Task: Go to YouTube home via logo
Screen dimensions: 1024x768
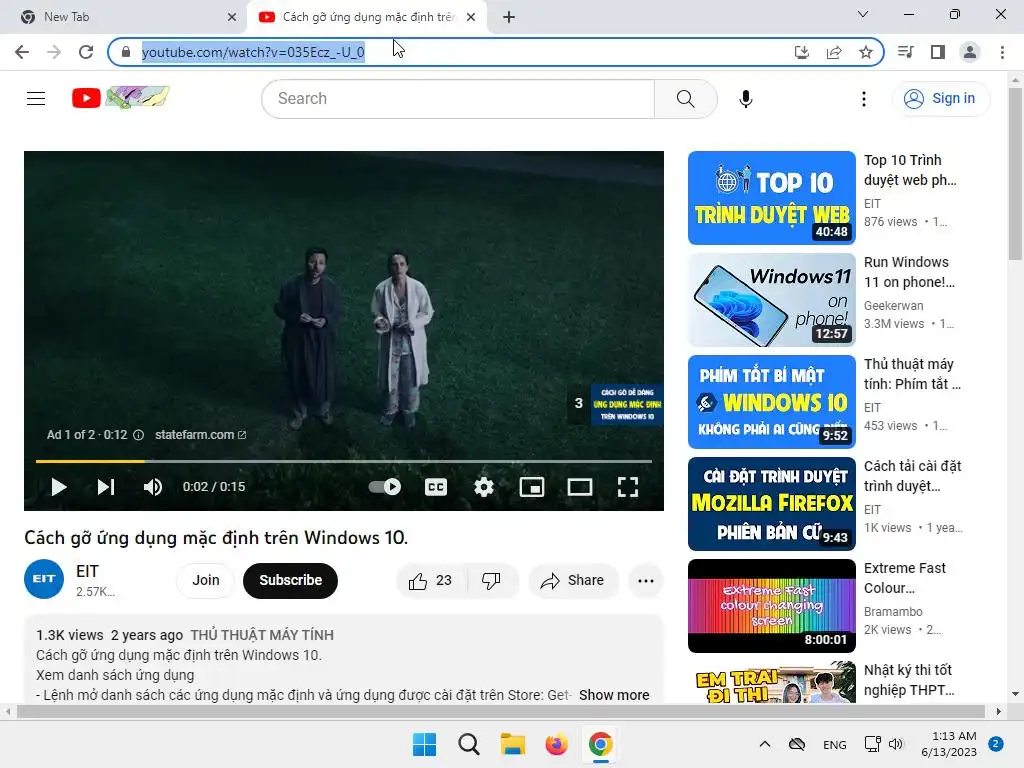Action: [x=121, y=98]
